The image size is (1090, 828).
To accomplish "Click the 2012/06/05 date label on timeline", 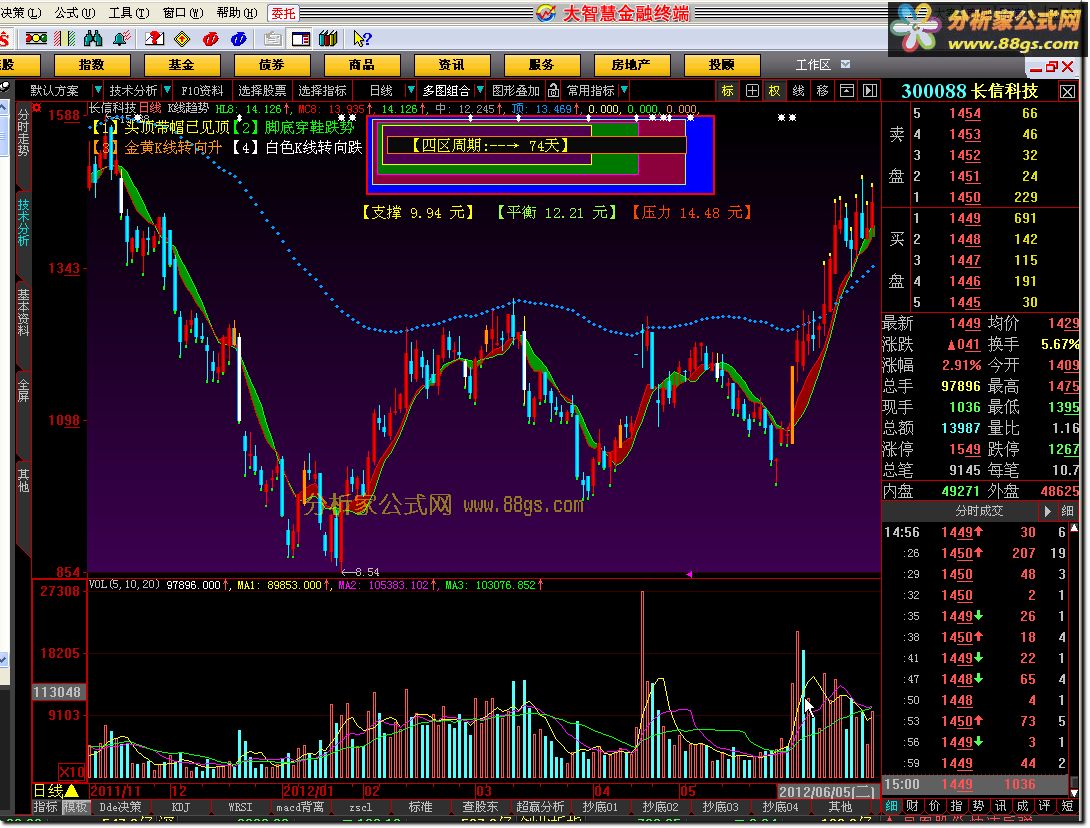I will pos(827,791).
